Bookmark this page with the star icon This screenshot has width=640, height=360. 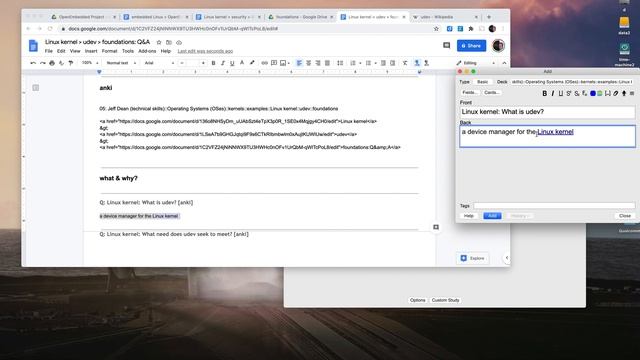tap(436, 29)
